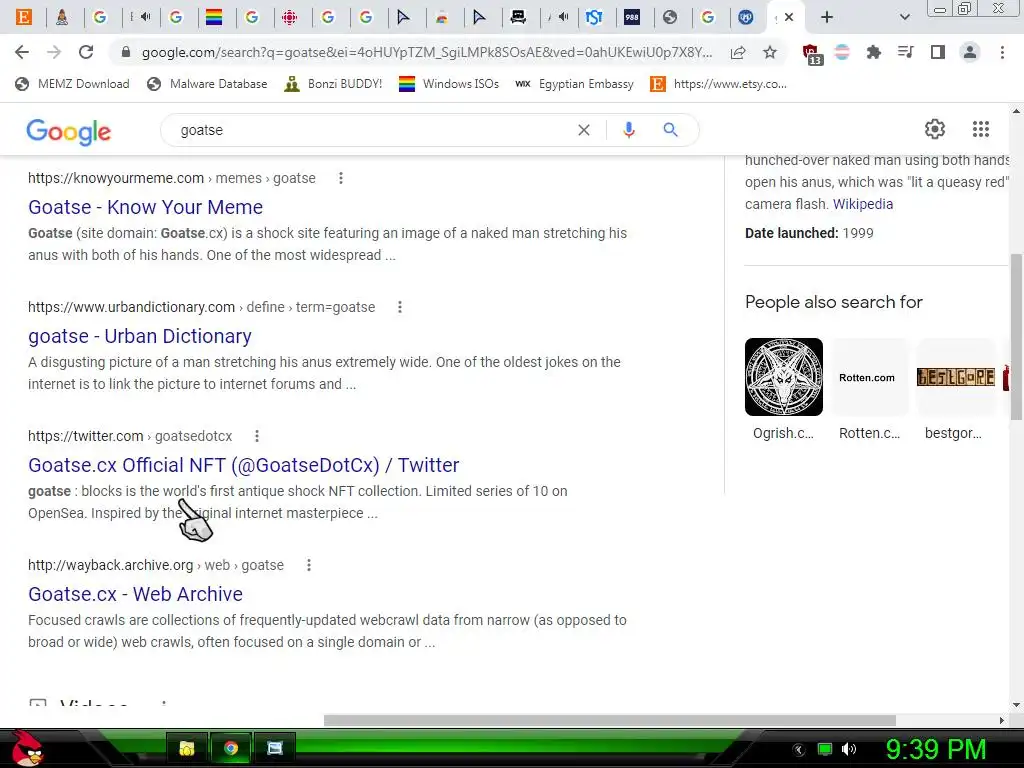Click the address bar URL

(426, 52)
